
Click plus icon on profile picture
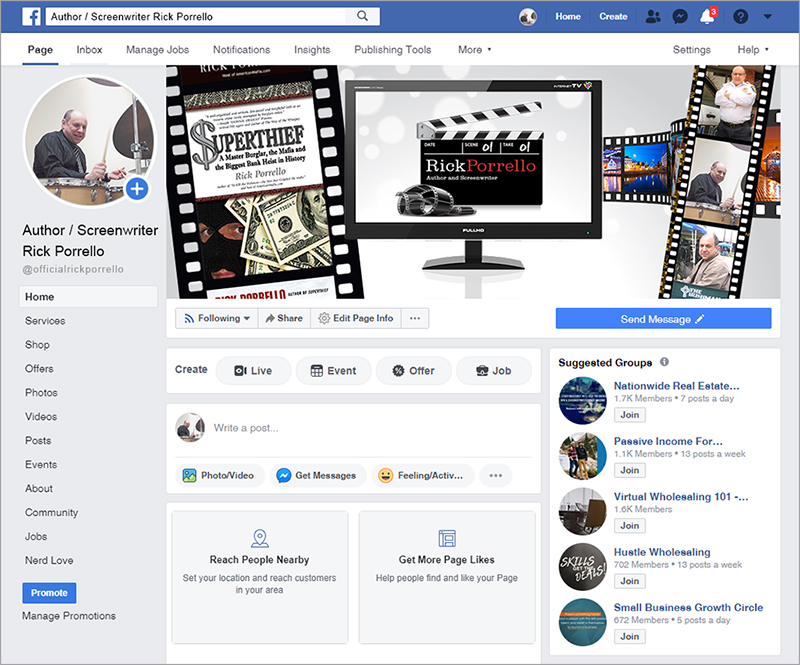[x=137, y=189]
